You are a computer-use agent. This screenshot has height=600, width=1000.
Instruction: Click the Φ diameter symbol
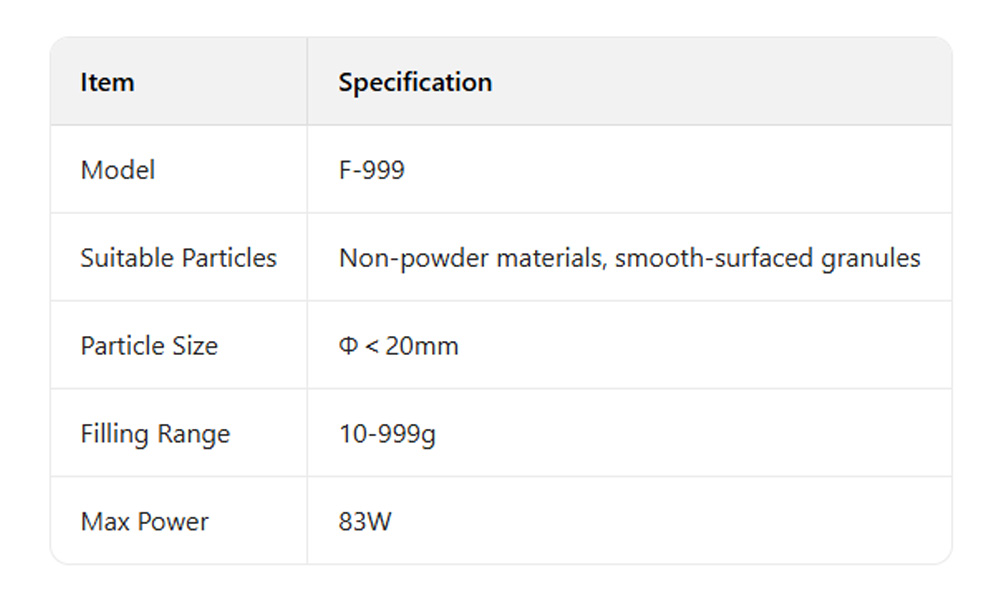coord(348,346)
